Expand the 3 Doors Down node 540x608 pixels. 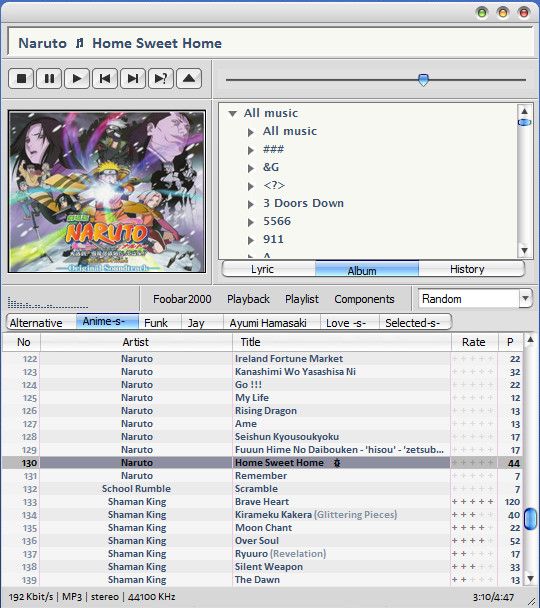tap(251, 204)
